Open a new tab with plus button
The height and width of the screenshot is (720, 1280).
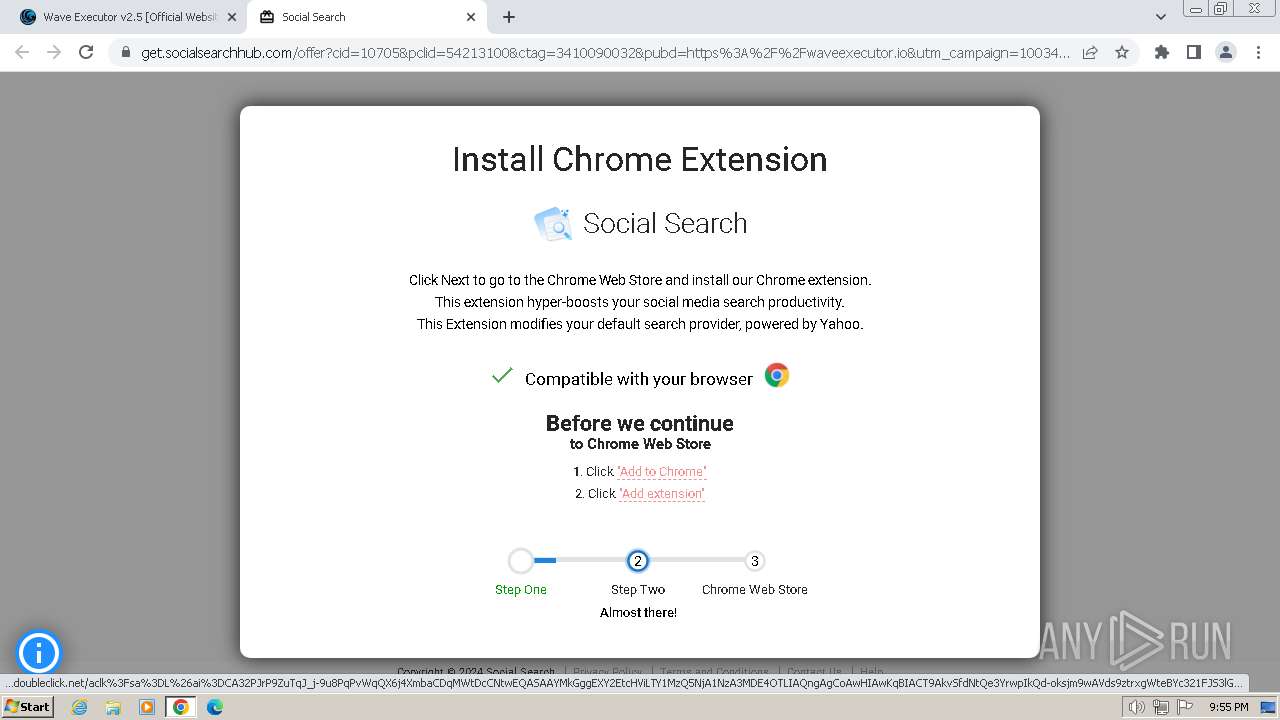[x=509, y=17]
